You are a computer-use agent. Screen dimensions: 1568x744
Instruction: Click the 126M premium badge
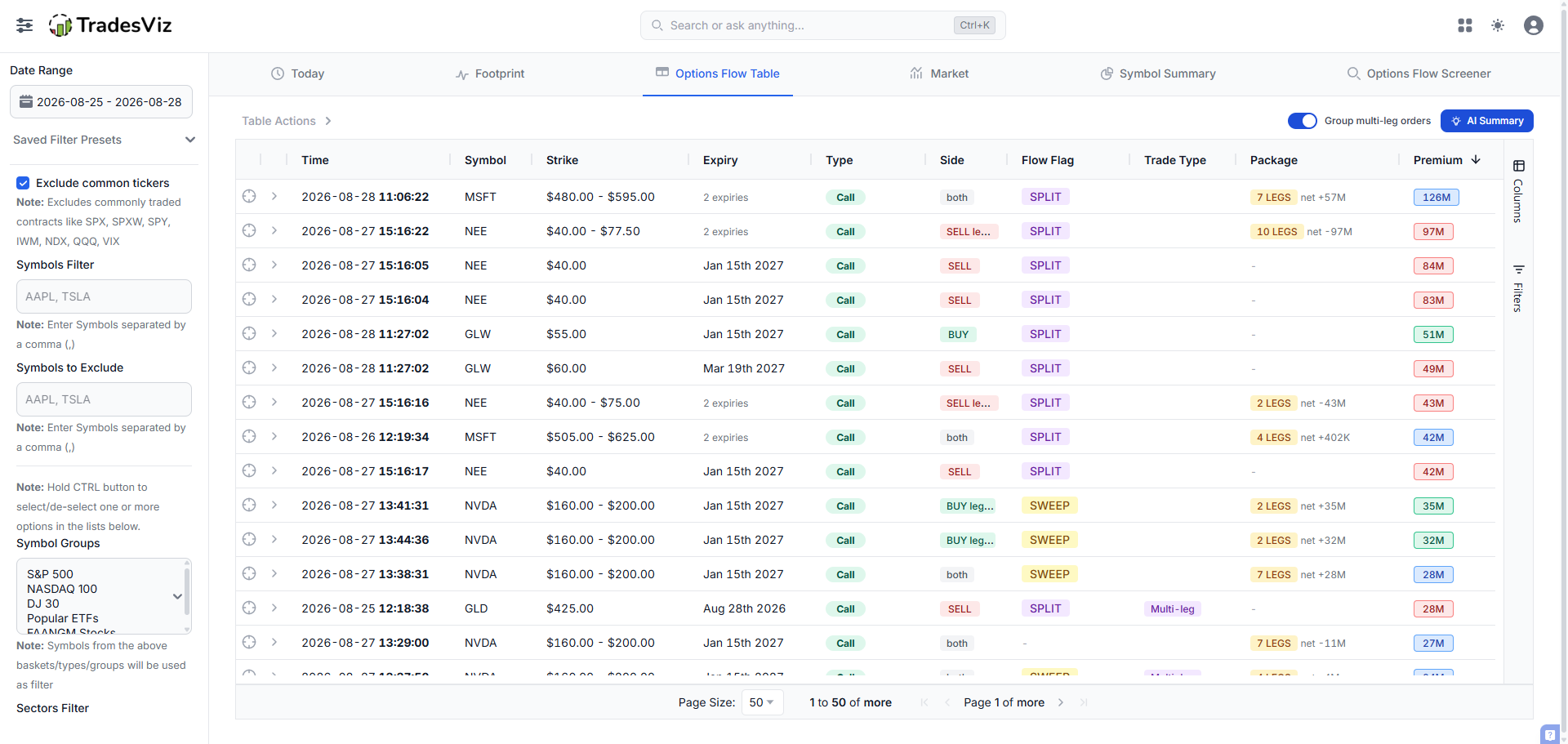pos(1437,197)
